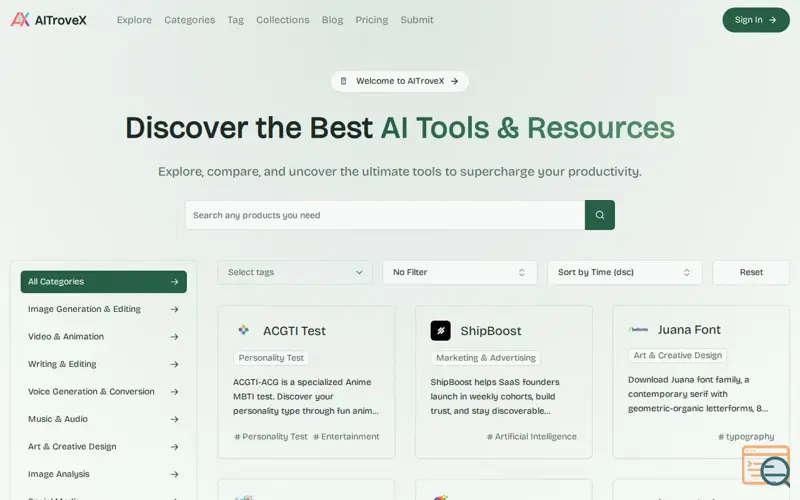Viewport: 800px width, 500px height.
Task: Click arrow beside Image Generation & Editing
Action: click(x=174, y=309)
